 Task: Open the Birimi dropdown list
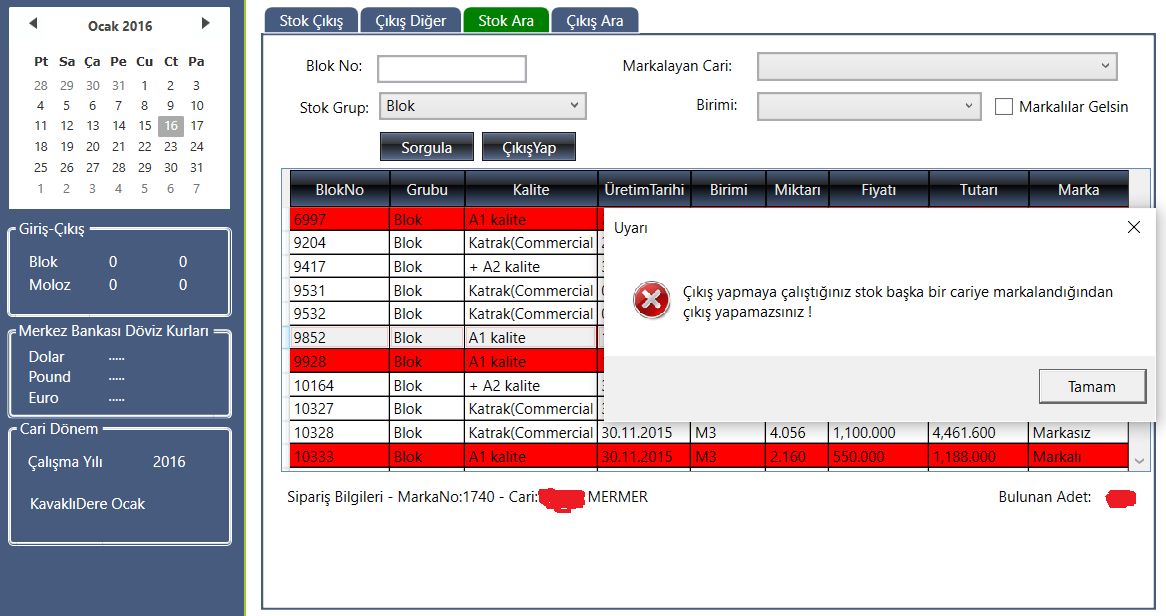[868, 106]
